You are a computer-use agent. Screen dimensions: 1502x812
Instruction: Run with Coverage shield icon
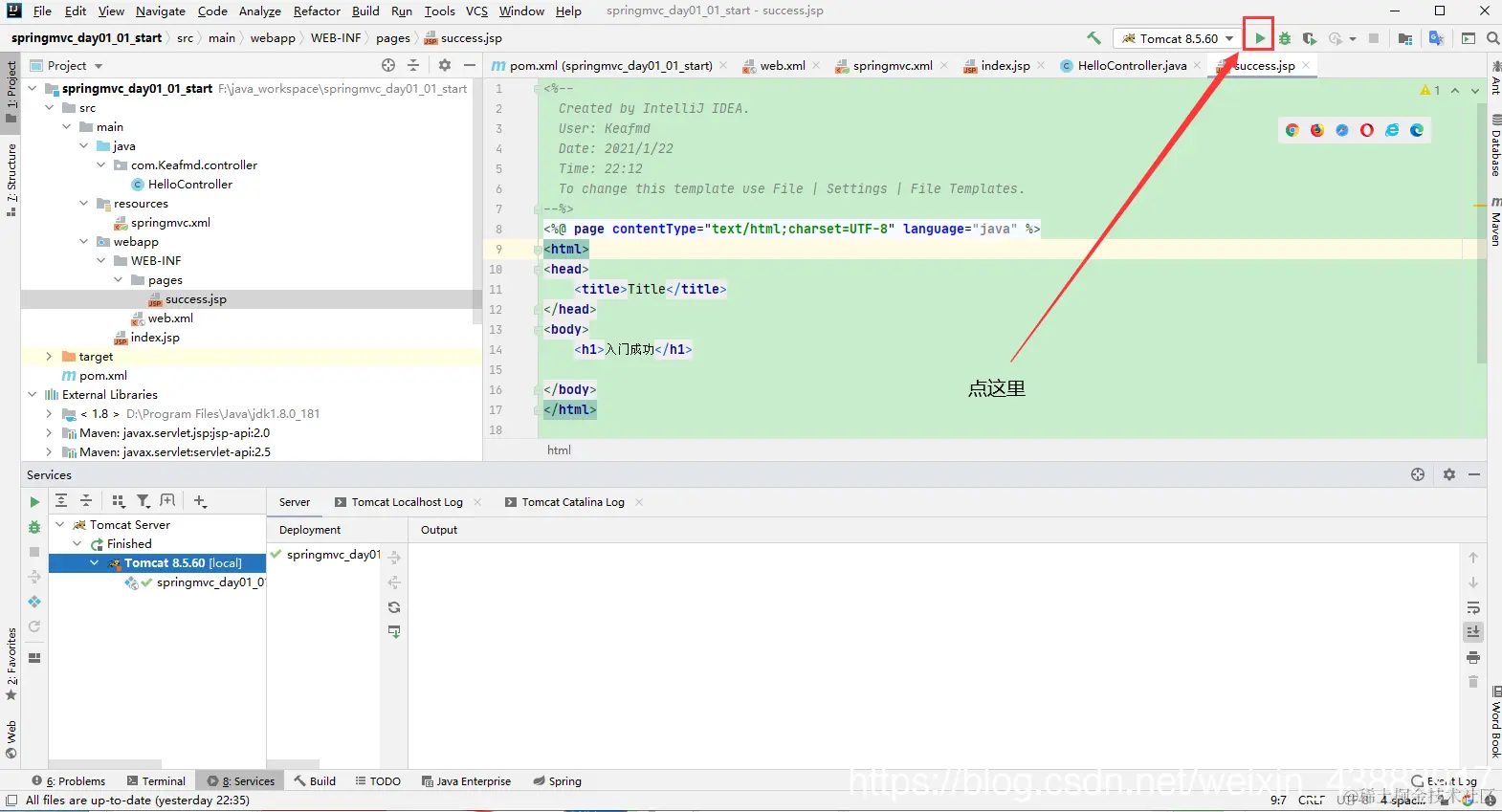pos(1310,38)
